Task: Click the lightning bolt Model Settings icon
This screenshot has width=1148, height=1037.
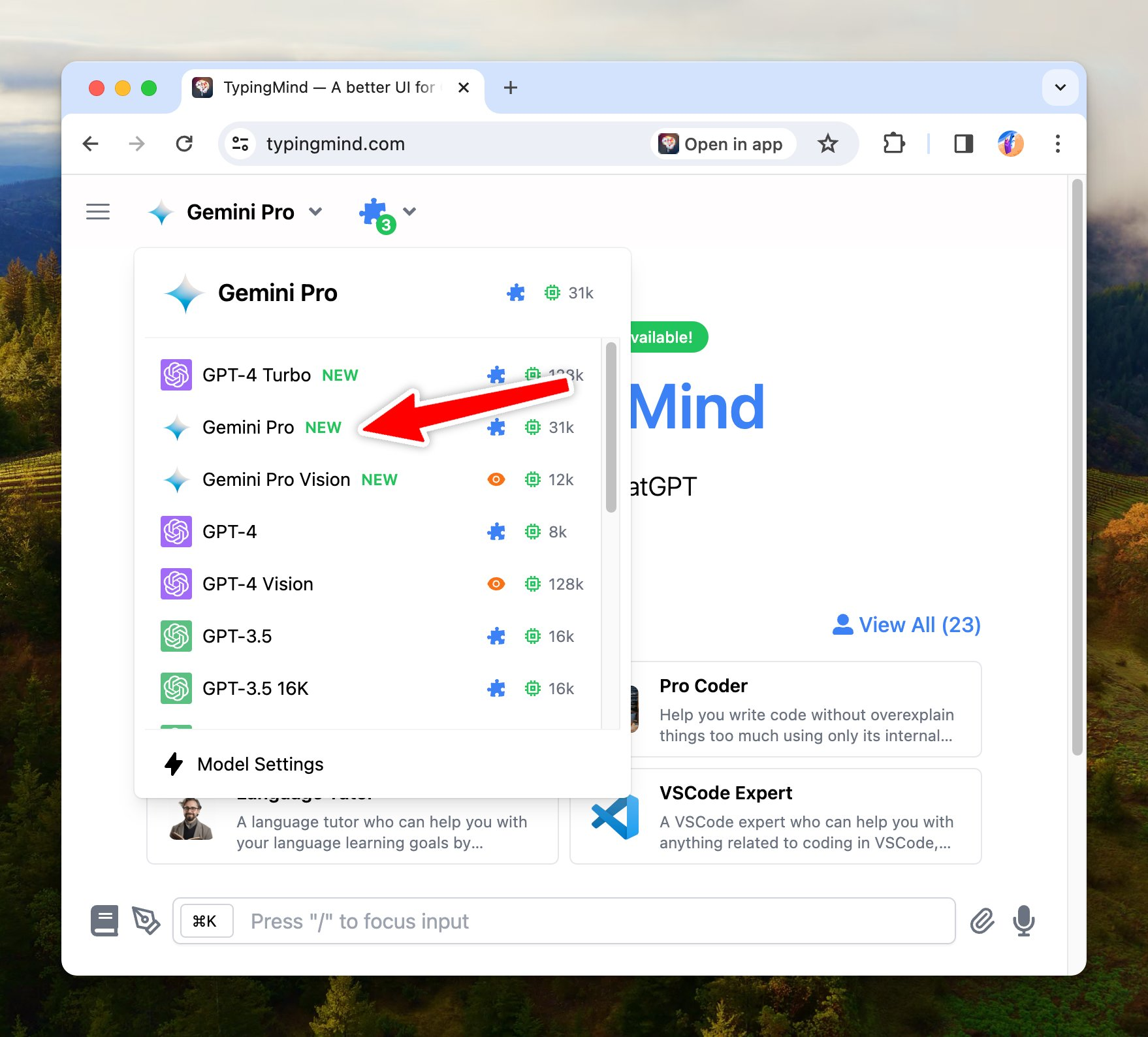Action: click(x=174, y=763)
